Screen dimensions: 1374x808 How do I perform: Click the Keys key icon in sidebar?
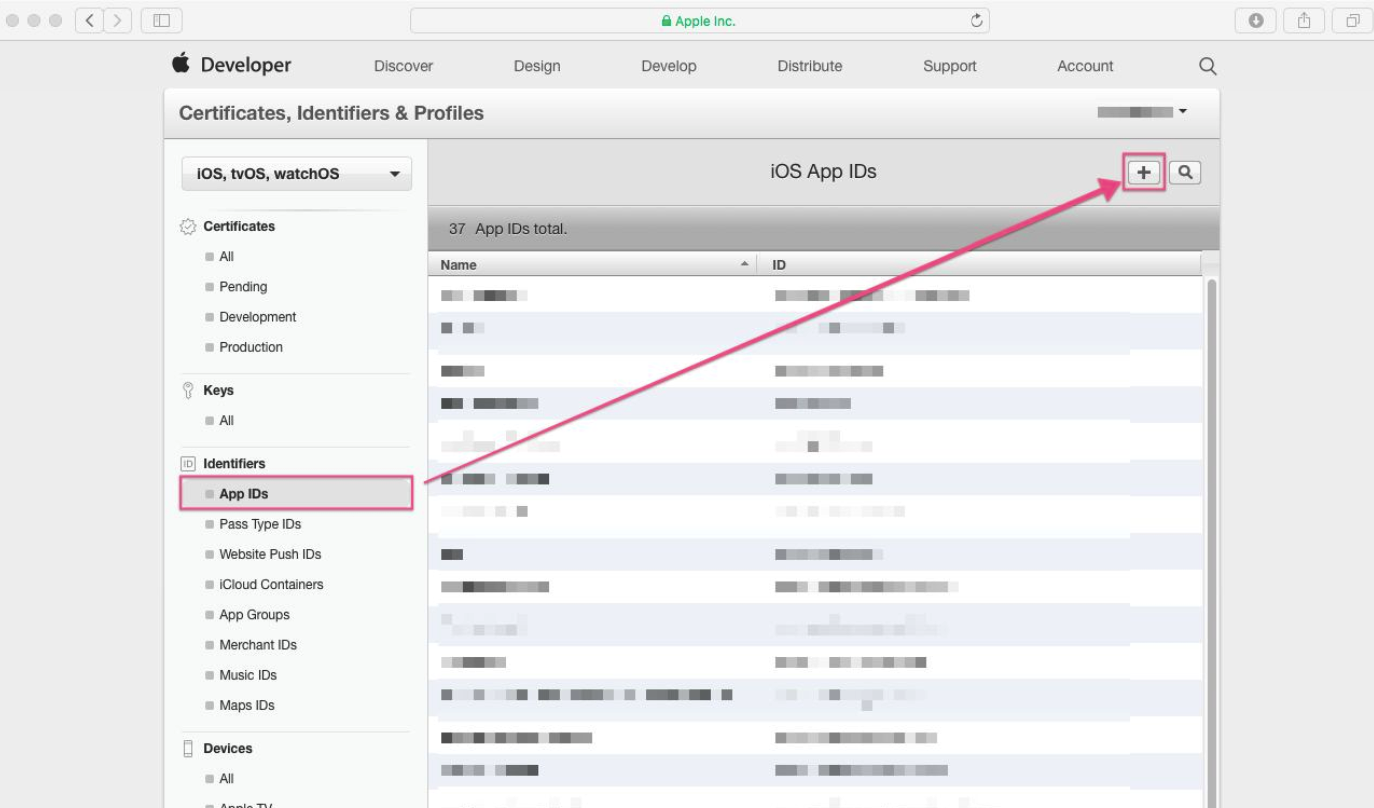pos(187,390)
